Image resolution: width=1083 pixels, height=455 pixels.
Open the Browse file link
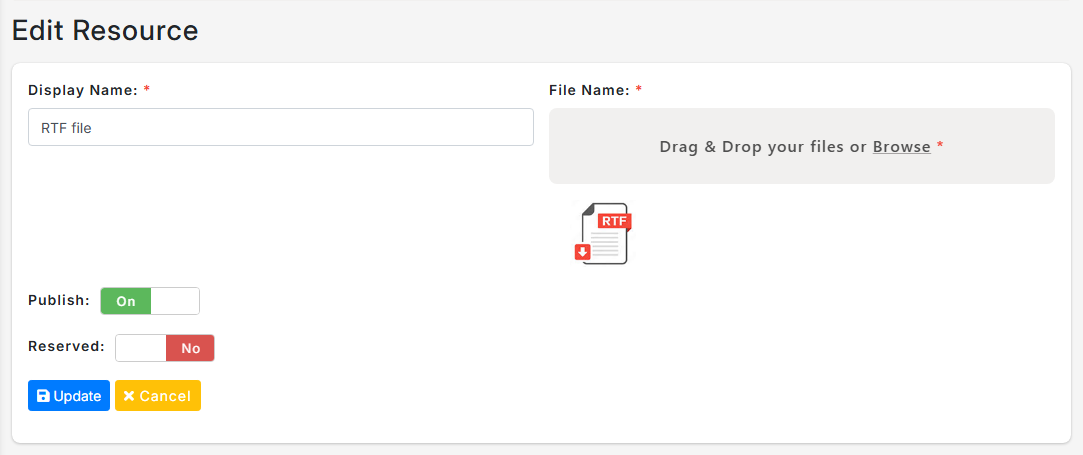(x=901, y=146)
